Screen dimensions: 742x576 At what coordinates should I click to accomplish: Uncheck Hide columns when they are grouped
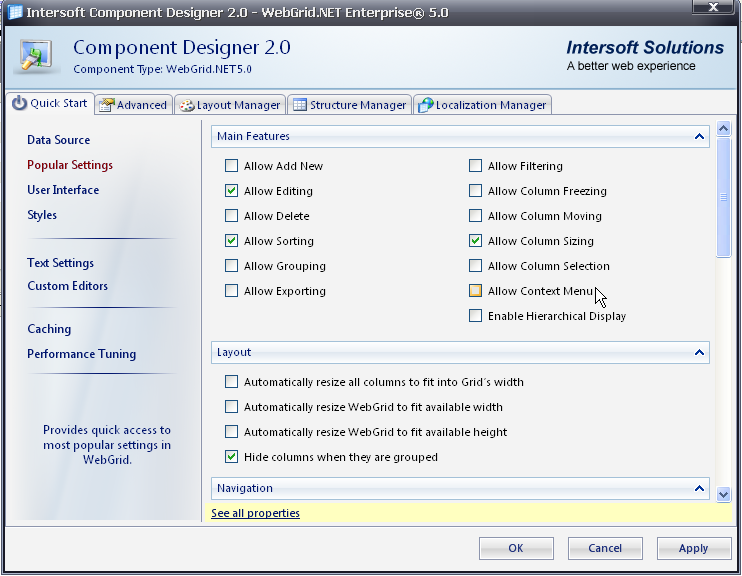point(231,457)
